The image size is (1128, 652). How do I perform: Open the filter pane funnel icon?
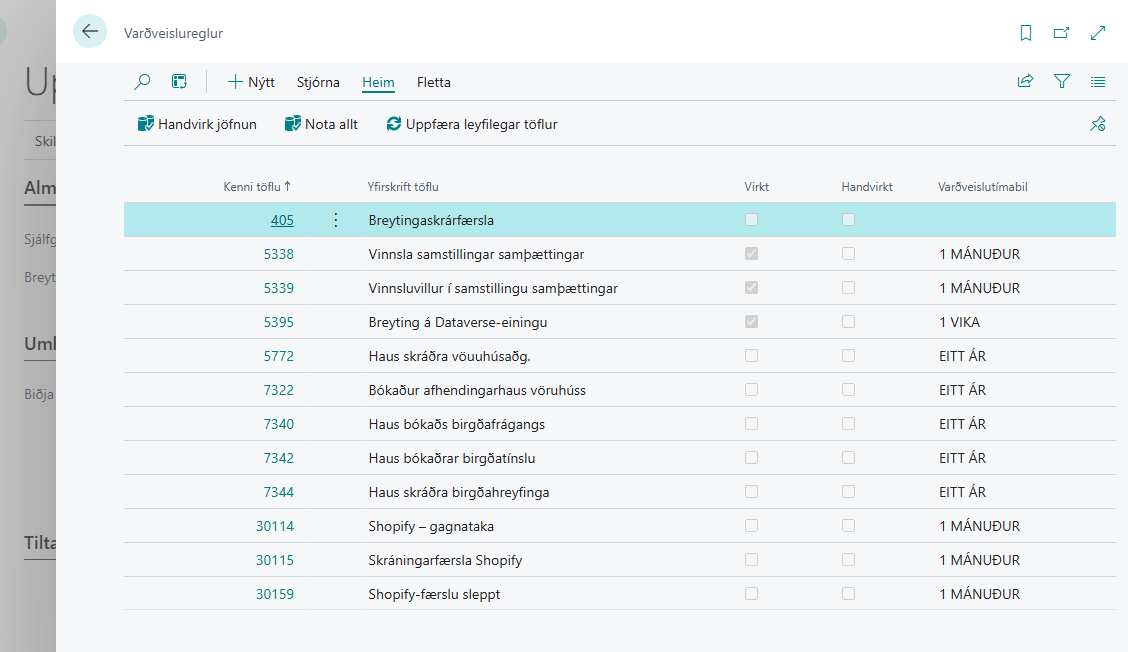pyautogui.click(x=1062, y=82)
